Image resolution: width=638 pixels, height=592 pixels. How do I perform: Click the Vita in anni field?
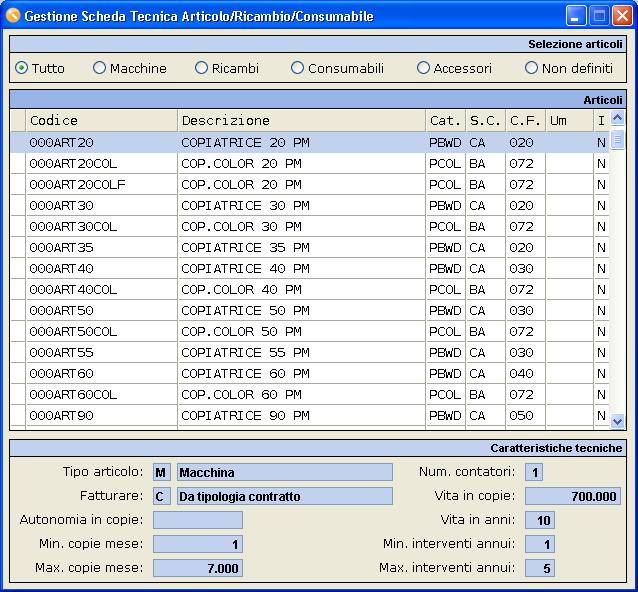click(x=540, y=520)
